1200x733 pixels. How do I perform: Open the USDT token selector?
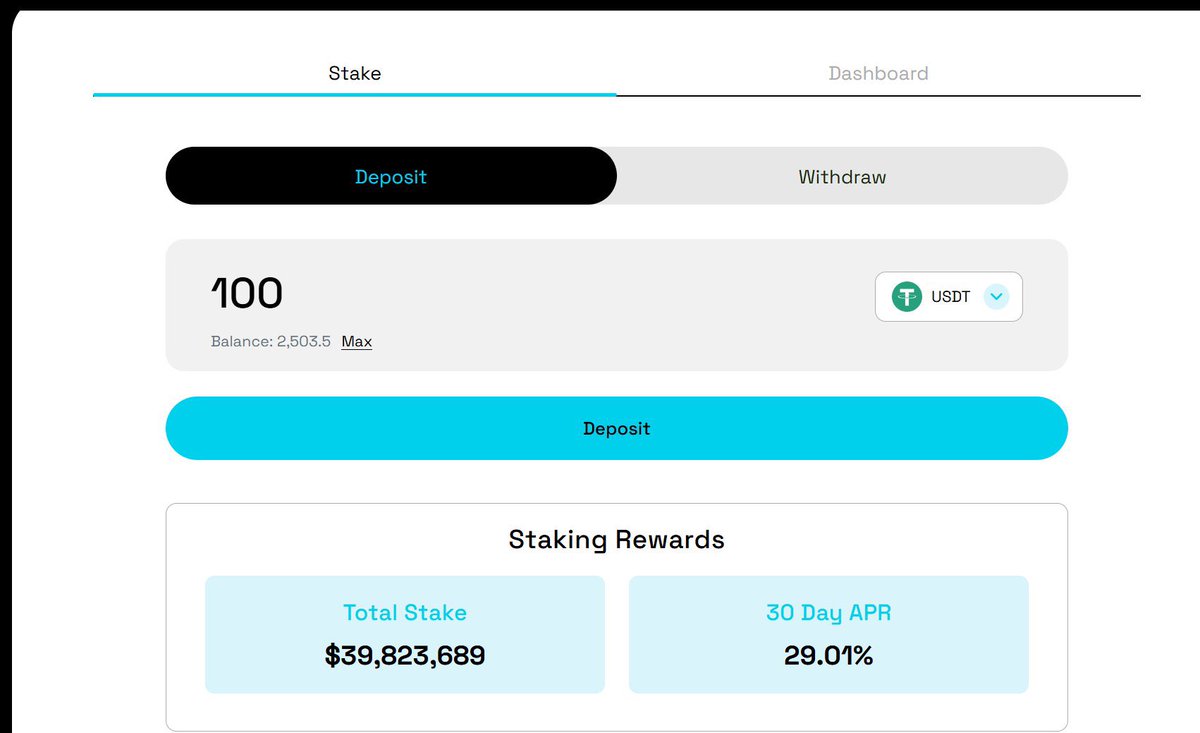[948, 297]
